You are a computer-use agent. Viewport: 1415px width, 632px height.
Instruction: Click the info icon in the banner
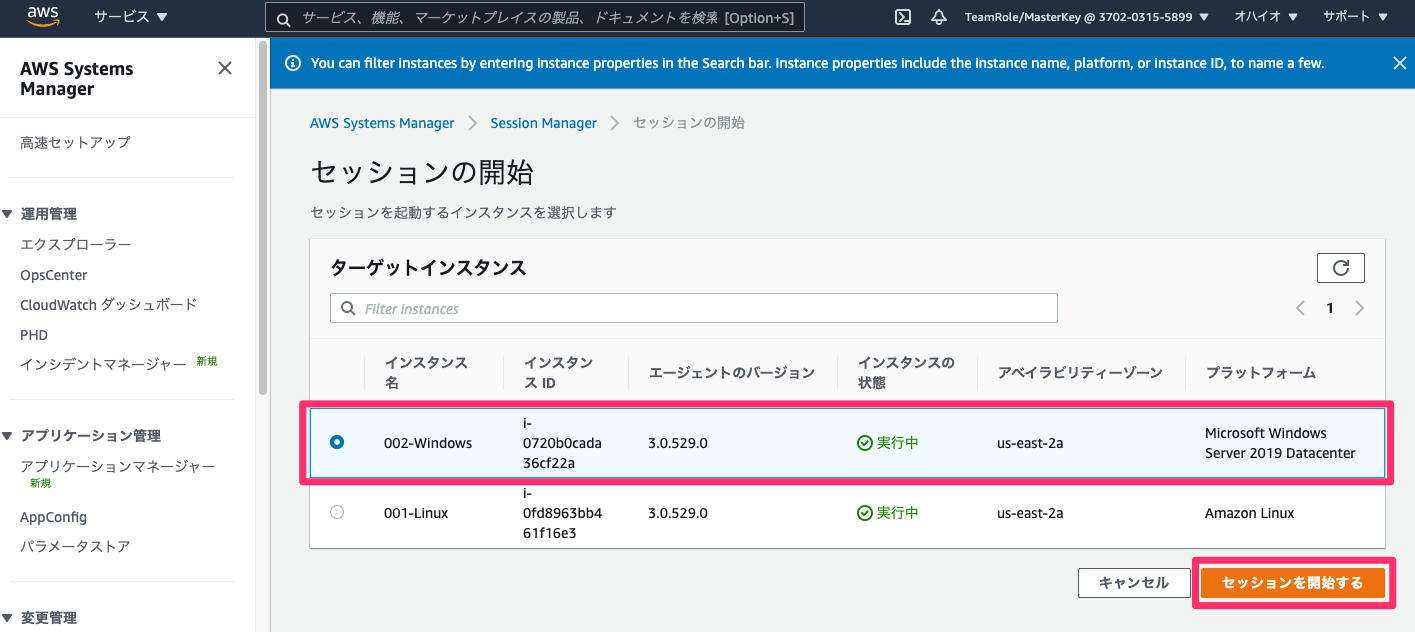[293, 63]
